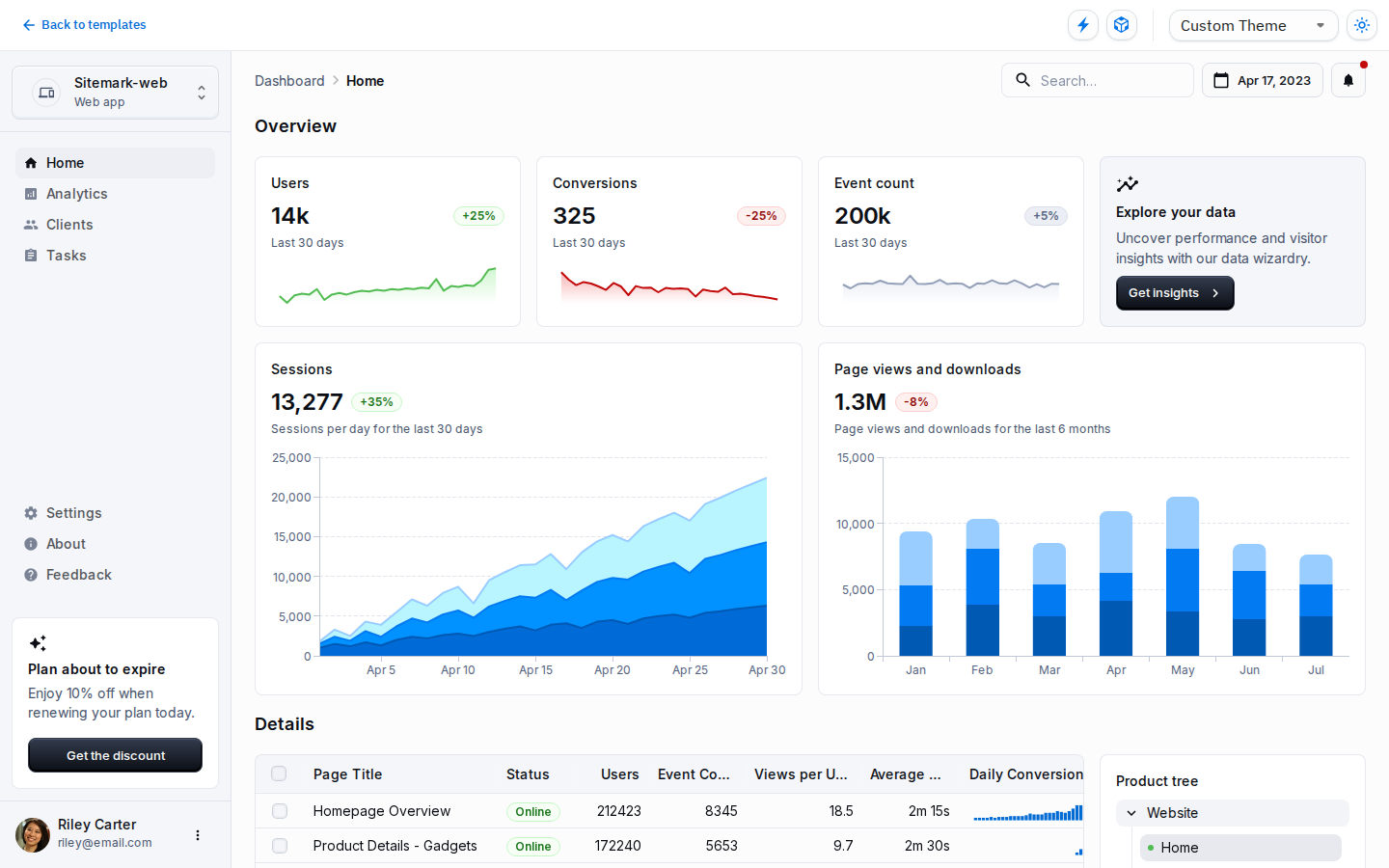Click the lightning bolt icon in top bar
Image resolution: width=1389 pixels, height=868 pixels.
pos(1083,25)
